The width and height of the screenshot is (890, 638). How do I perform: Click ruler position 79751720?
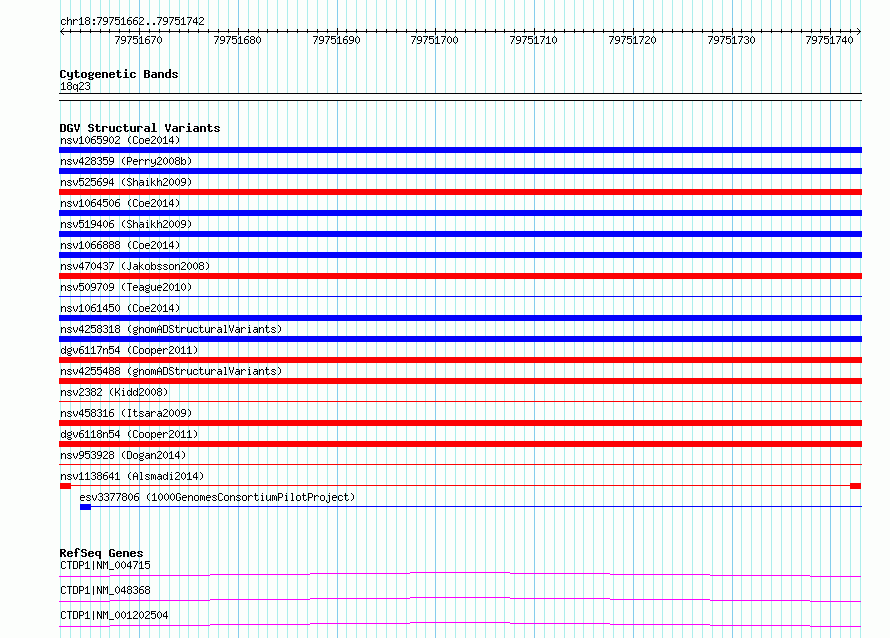click(x=632, y=40)
